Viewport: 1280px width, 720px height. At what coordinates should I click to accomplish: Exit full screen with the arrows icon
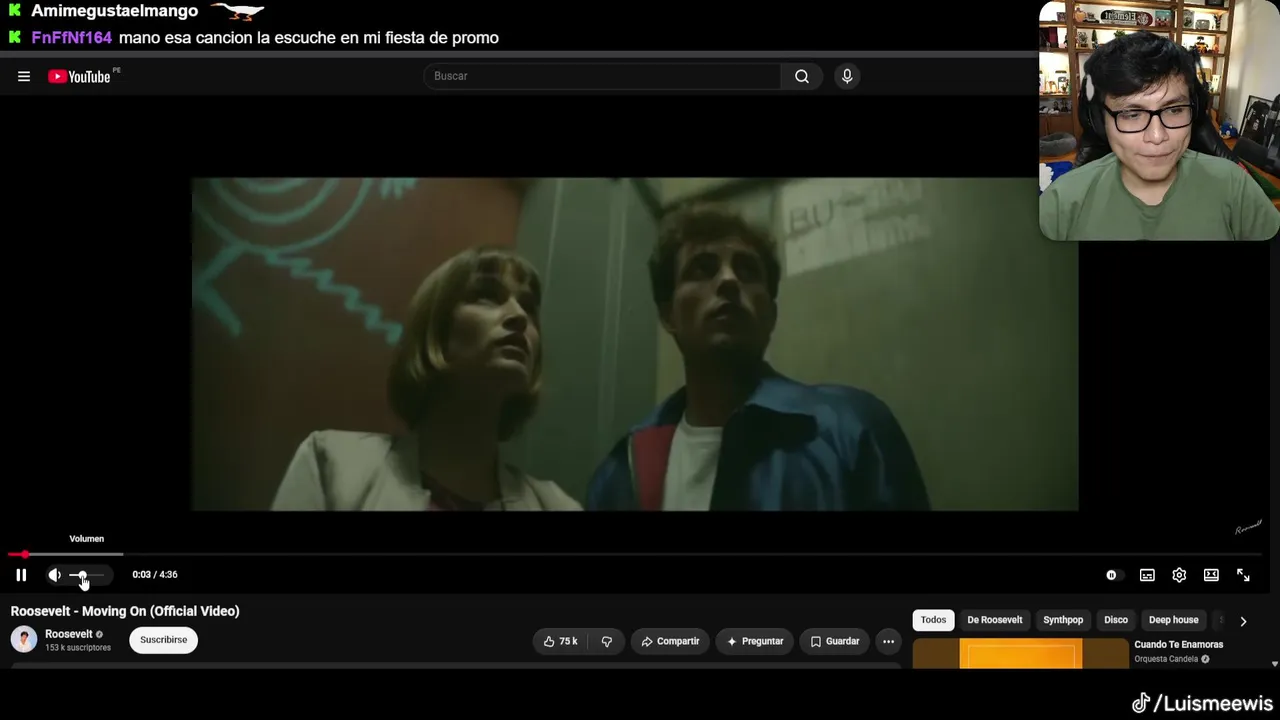click(x=1243, y=575)
